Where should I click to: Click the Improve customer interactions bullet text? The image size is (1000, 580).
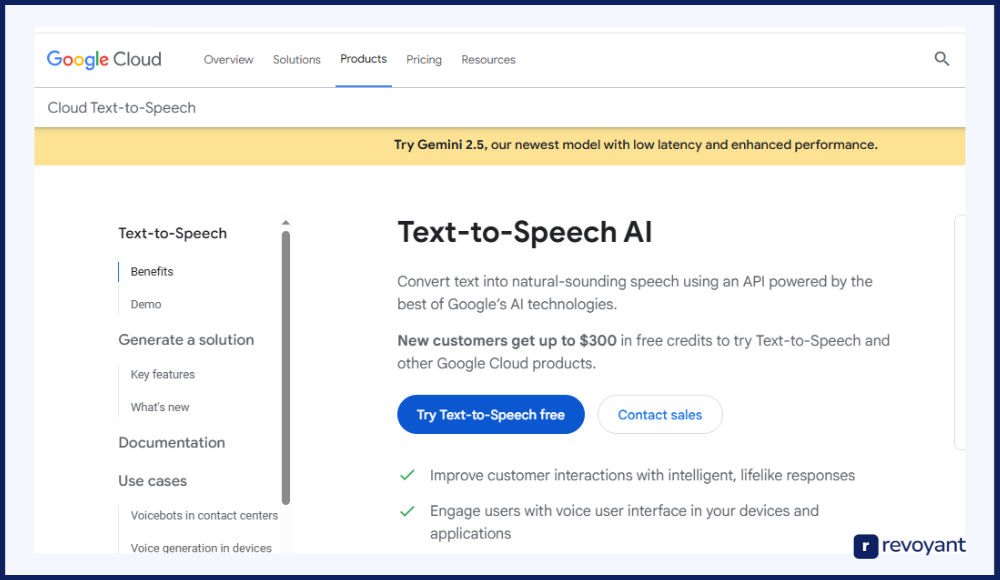[642, 475]
